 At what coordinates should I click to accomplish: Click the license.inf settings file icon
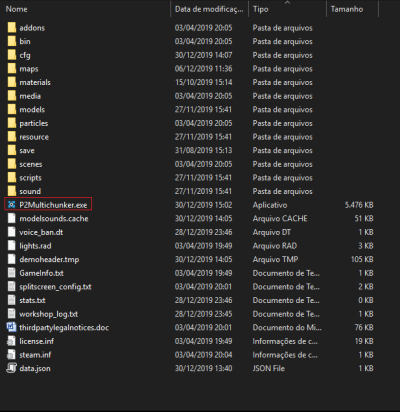click(12, 341)
